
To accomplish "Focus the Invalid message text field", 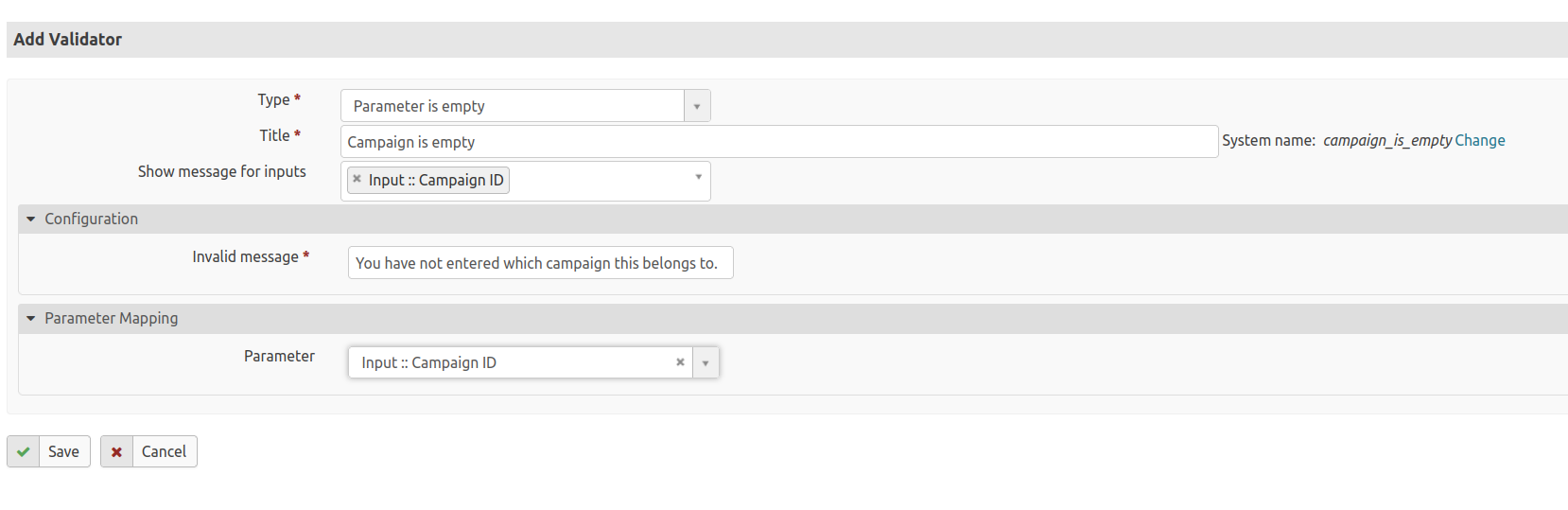I will tap(540, 263).
